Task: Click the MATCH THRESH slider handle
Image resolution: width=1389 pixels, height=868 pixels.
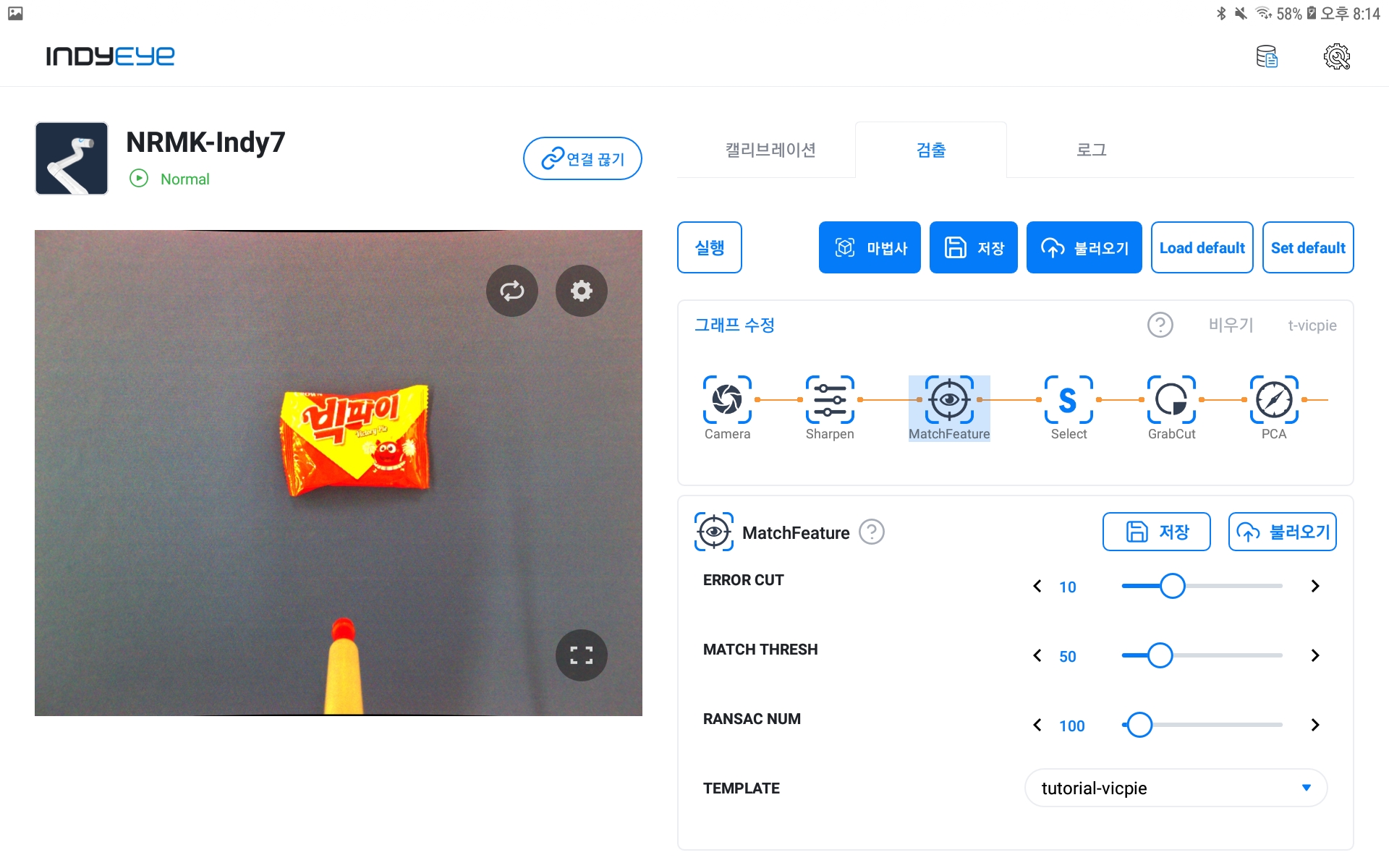Action: 1160,655
